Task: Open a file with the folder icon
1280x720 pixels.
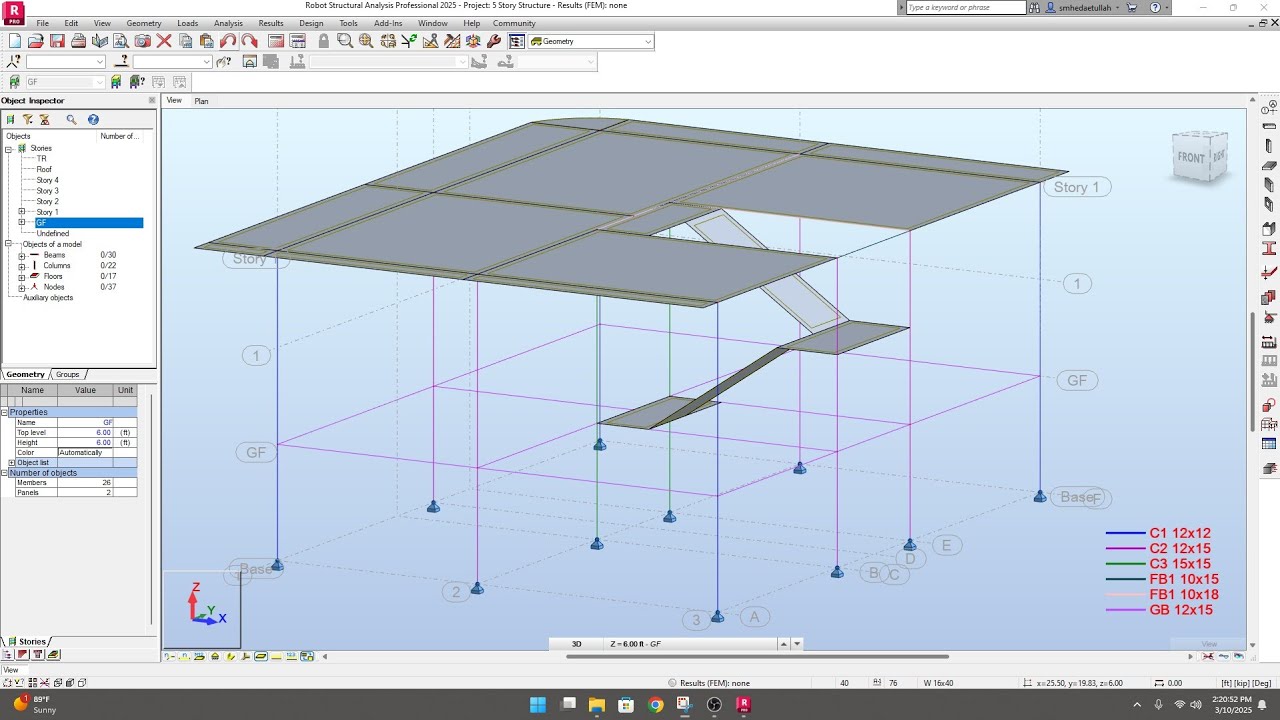Action: coord(36,41)
